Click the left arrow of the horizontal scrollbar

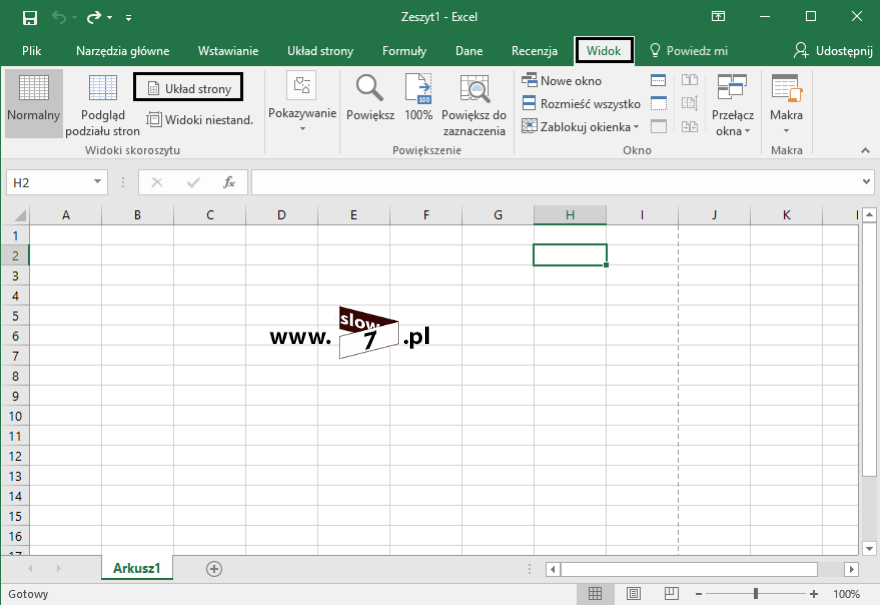click(553, 569)
